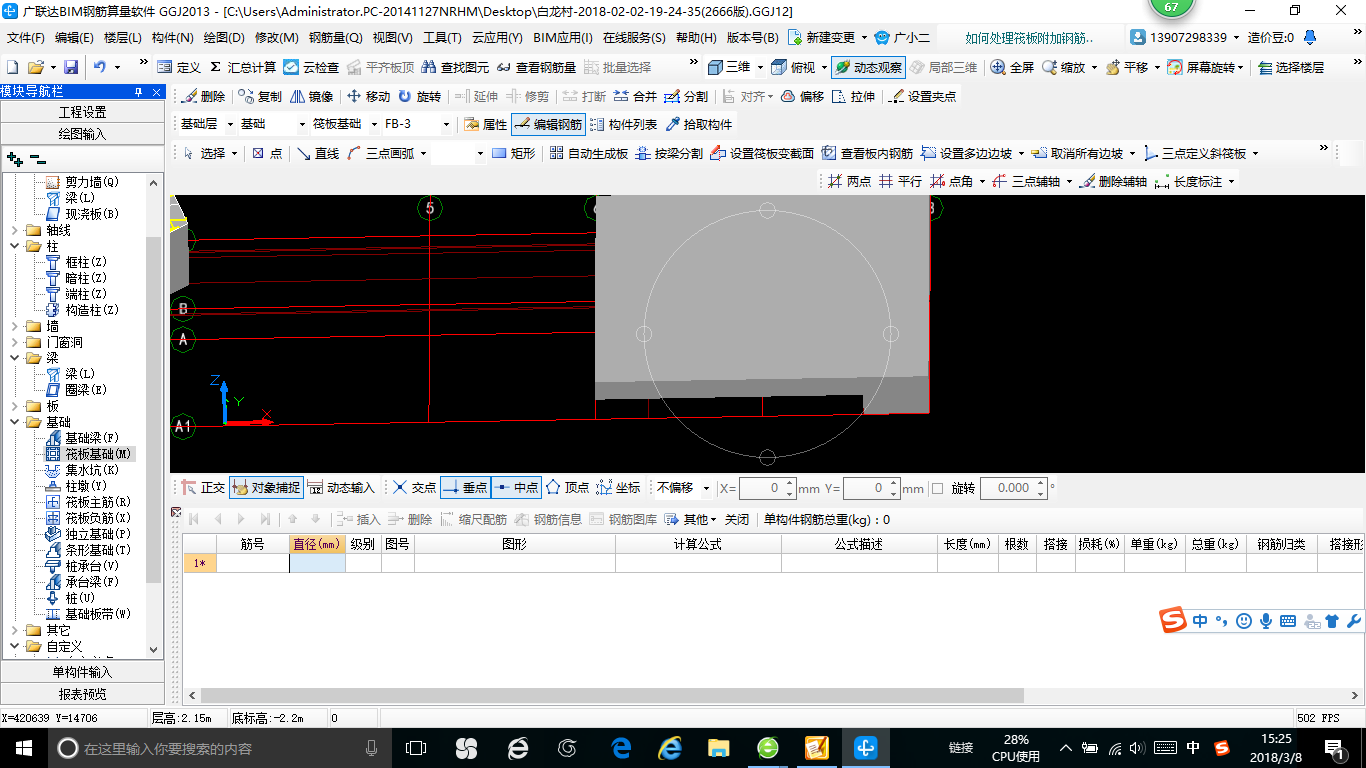Open the 文件(F) menu

coord(26,38)
